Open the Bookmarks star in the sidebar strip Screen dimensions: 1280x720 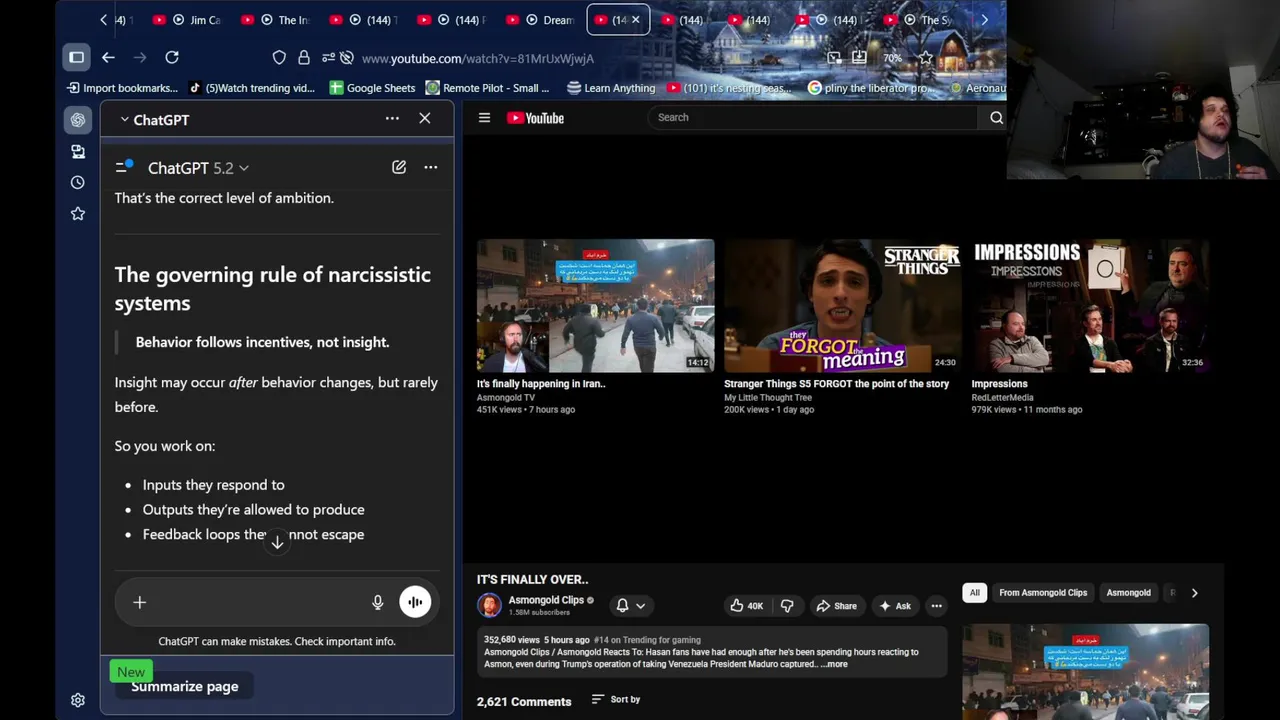78,213
